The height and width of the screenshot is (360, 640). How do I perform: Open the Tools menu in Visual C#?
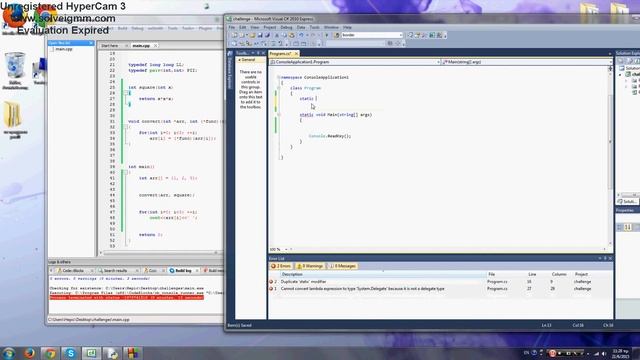click(x=314, y=27)
